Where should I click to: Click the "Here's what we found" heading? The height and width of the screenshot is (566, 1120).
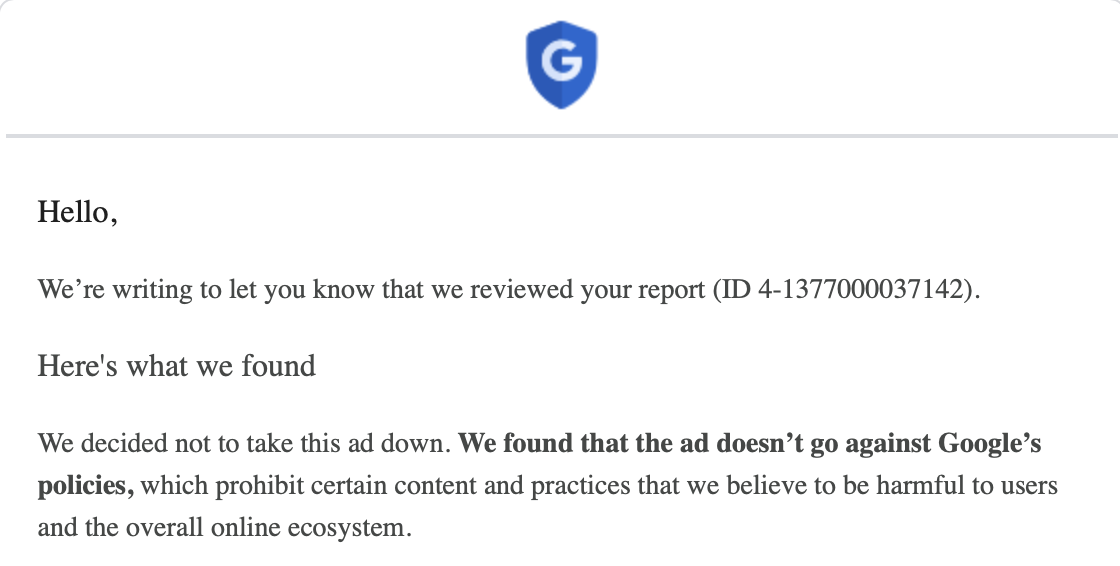(x=177, y=366)
